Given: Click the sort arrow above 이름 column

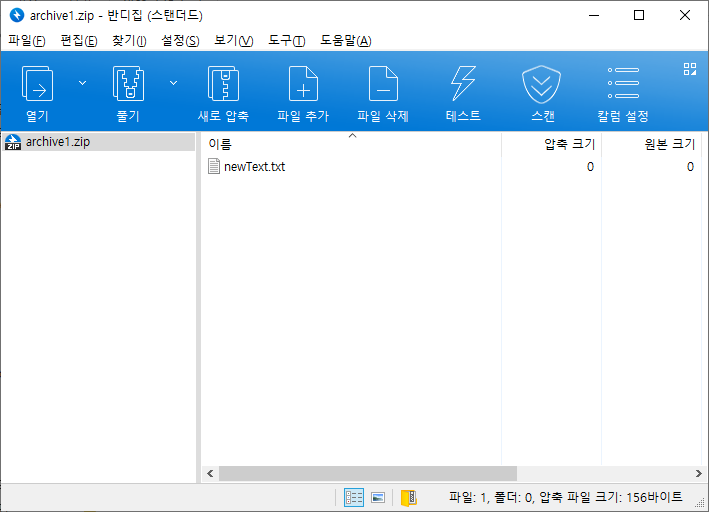Looking at the screenshot, I should (353, 136).
